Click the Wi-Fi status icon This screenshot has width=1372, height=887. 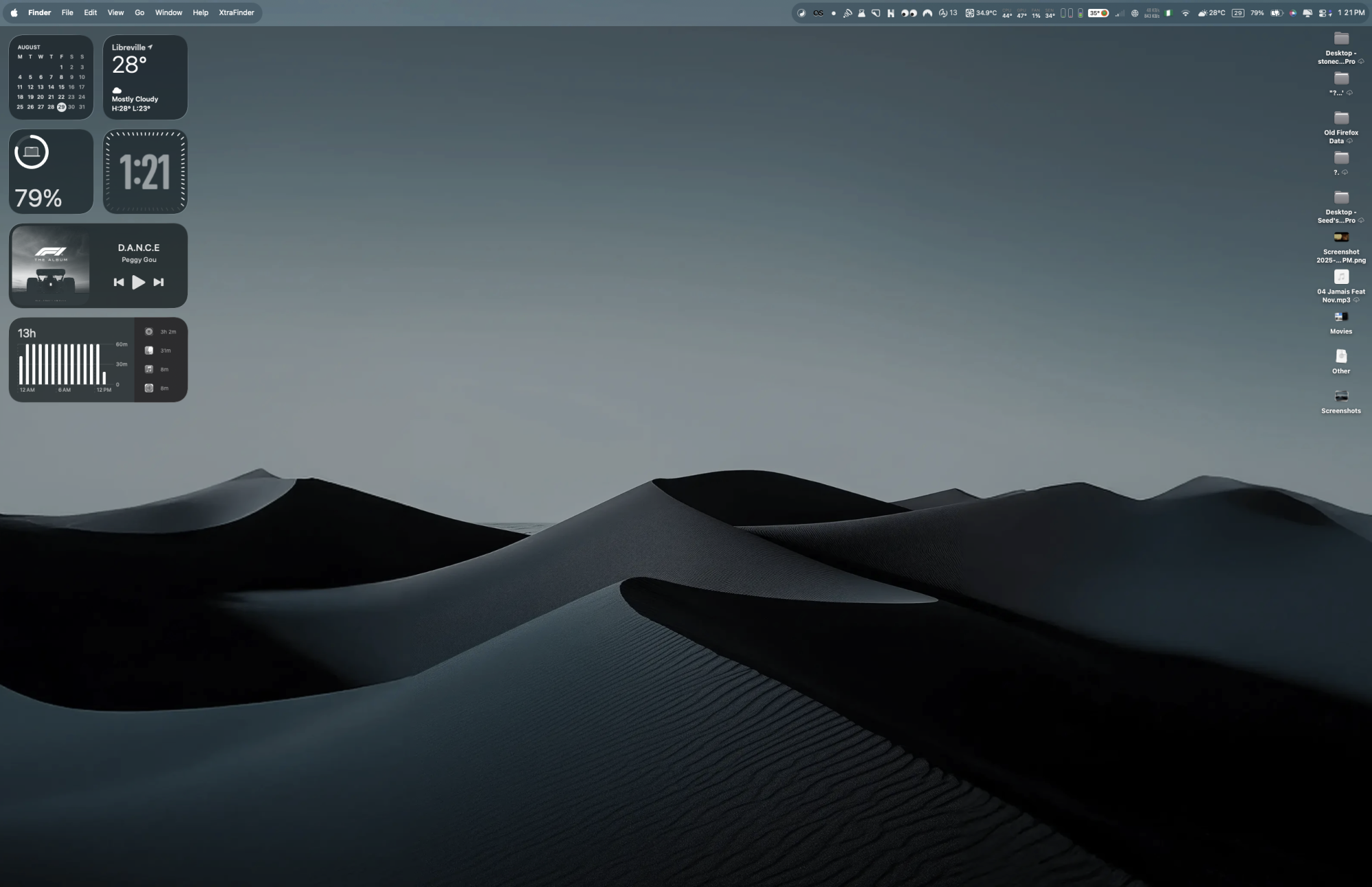1185,13
